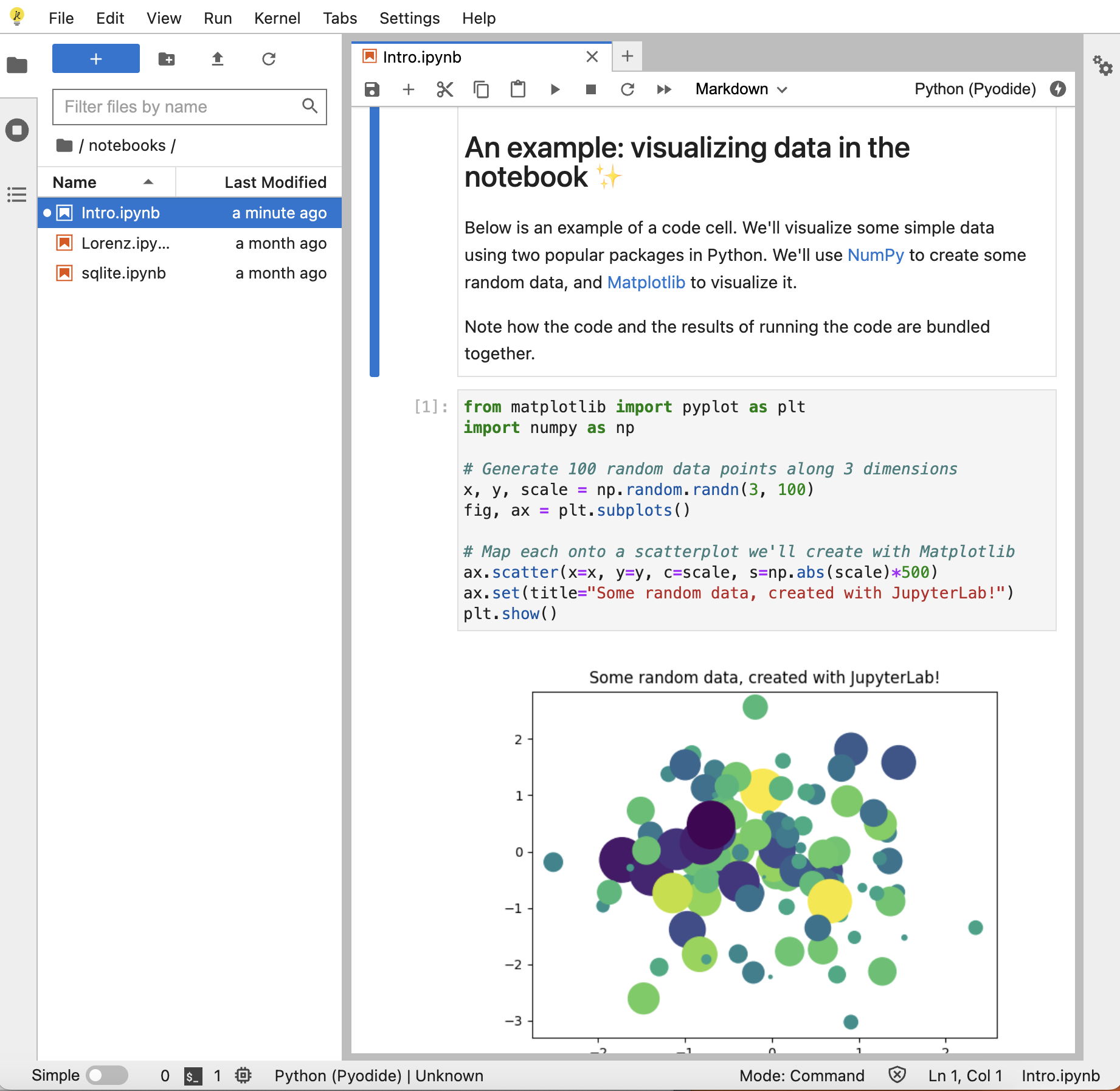Toggle Simple interface mode switch
The width and height of the screenshot is (1120, 1091).
tap(107, 1075)
